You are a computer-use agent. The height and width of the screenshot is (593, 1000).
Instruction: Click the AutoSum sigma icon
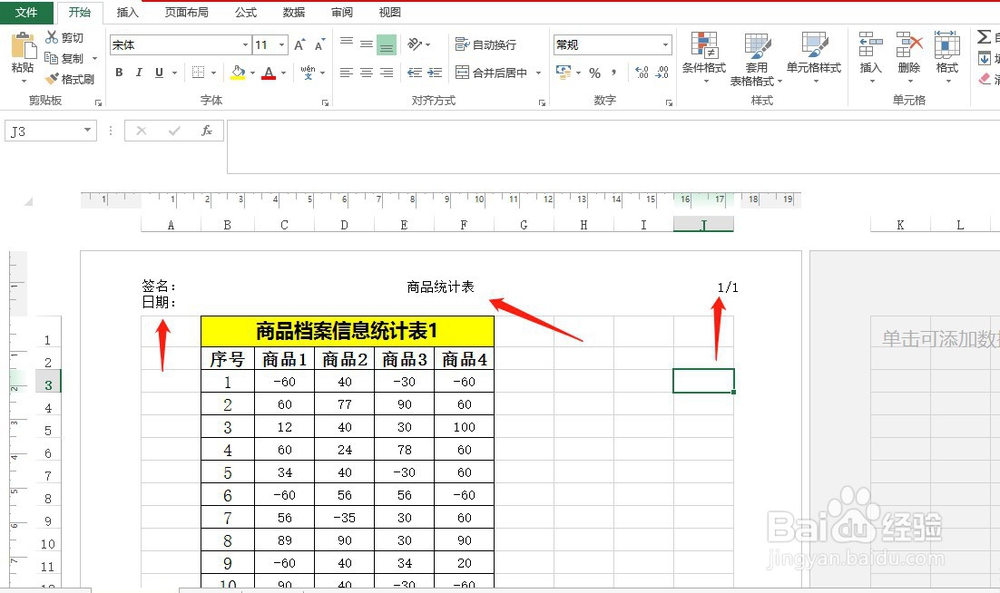point(984,37)
